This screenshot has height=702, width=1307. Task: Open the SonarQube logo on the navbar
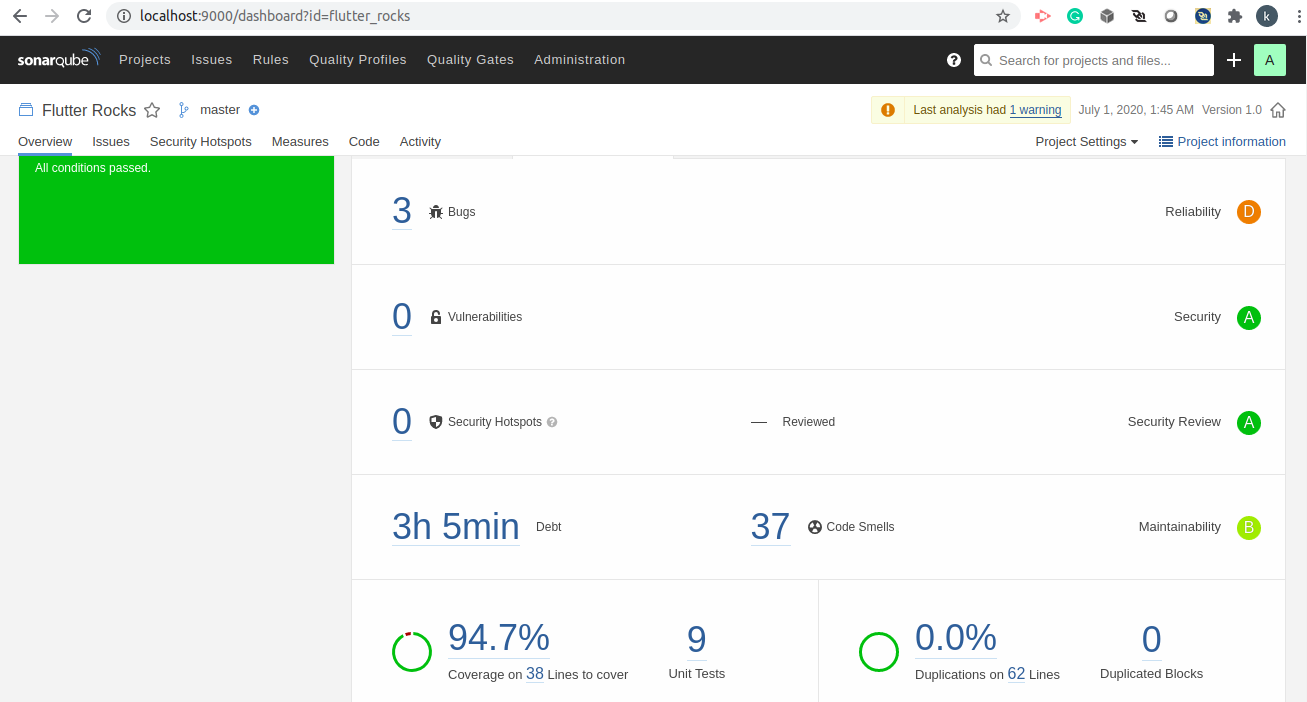(58, 59)
